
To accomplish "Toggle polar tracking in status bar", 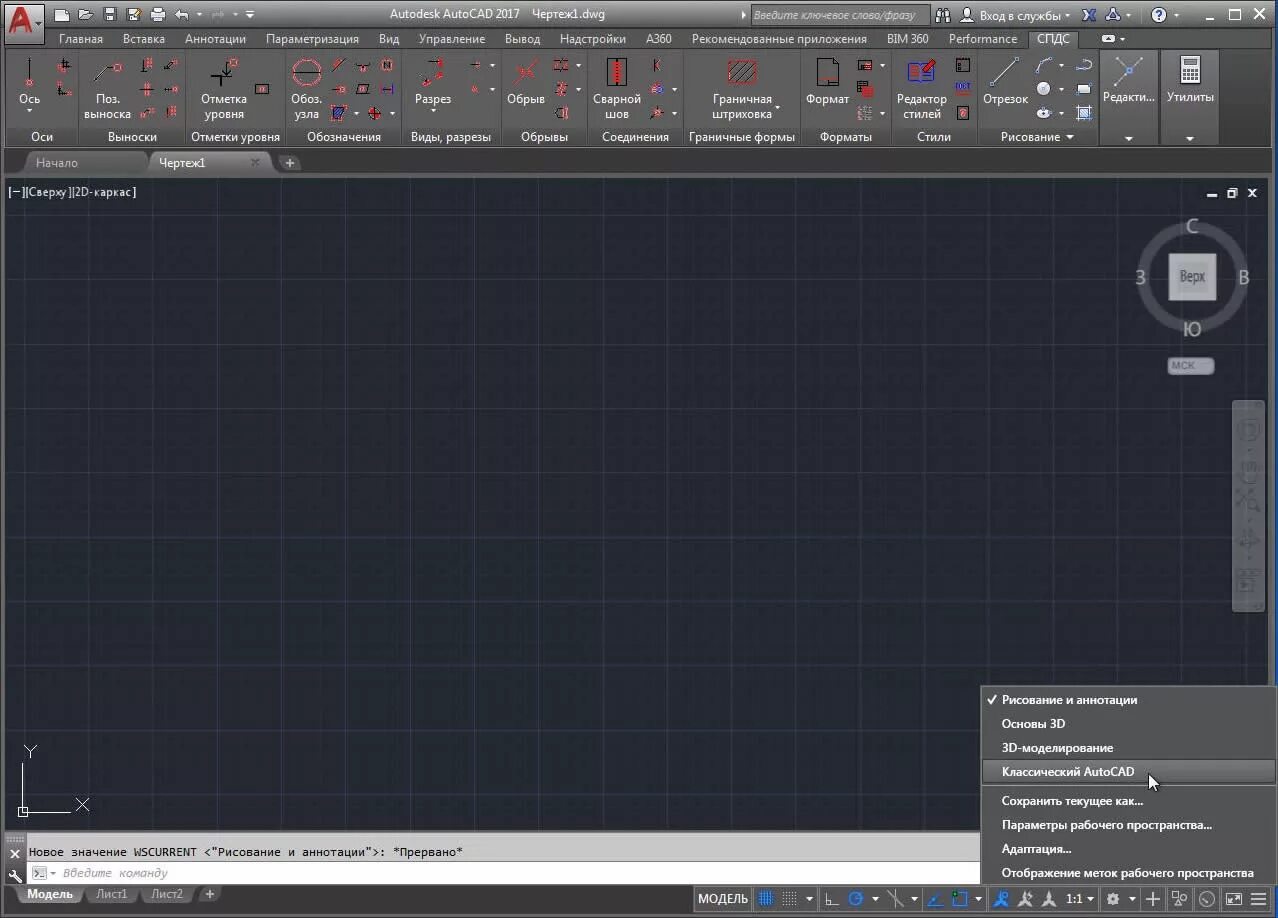I will tap(856, 899).
